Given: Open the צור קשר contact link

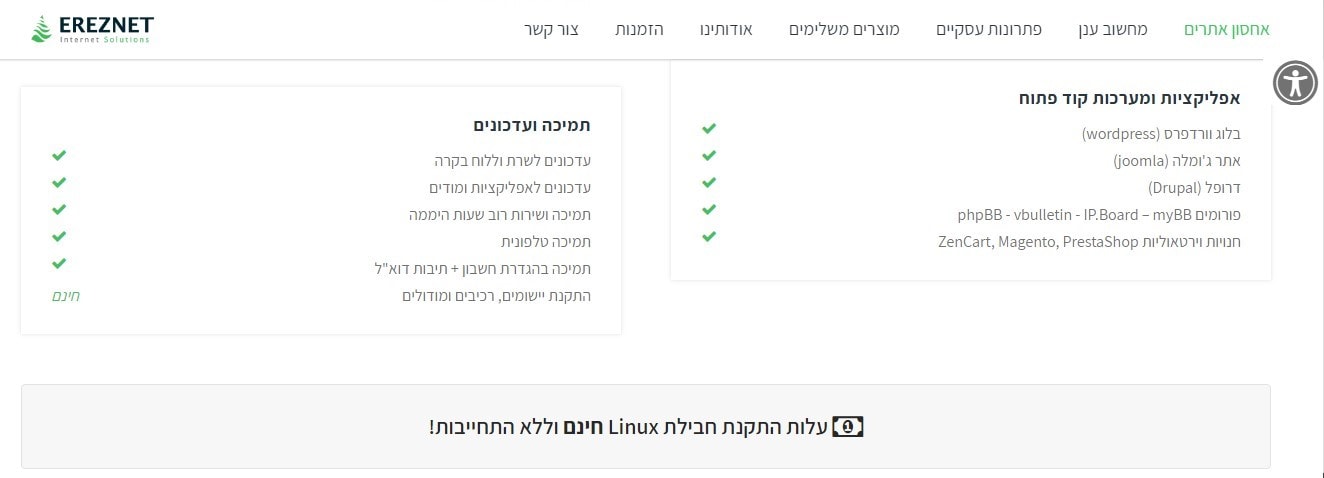Looking at the screenshot, I should 552,29.
